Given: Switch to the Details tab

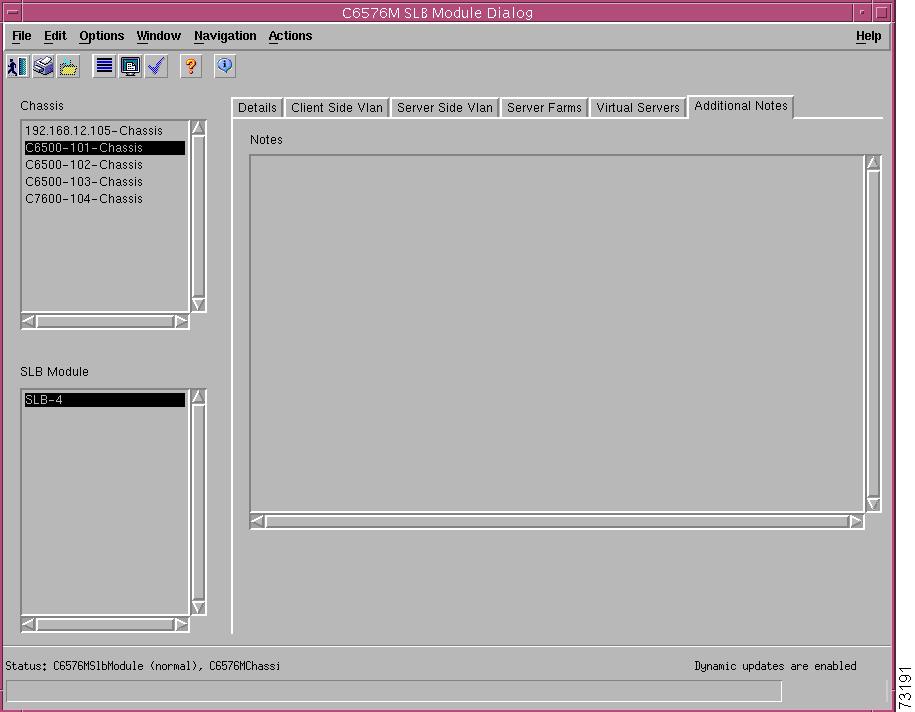Looking at the screenshot, I should pyautogui.click(x=257, y=107).
